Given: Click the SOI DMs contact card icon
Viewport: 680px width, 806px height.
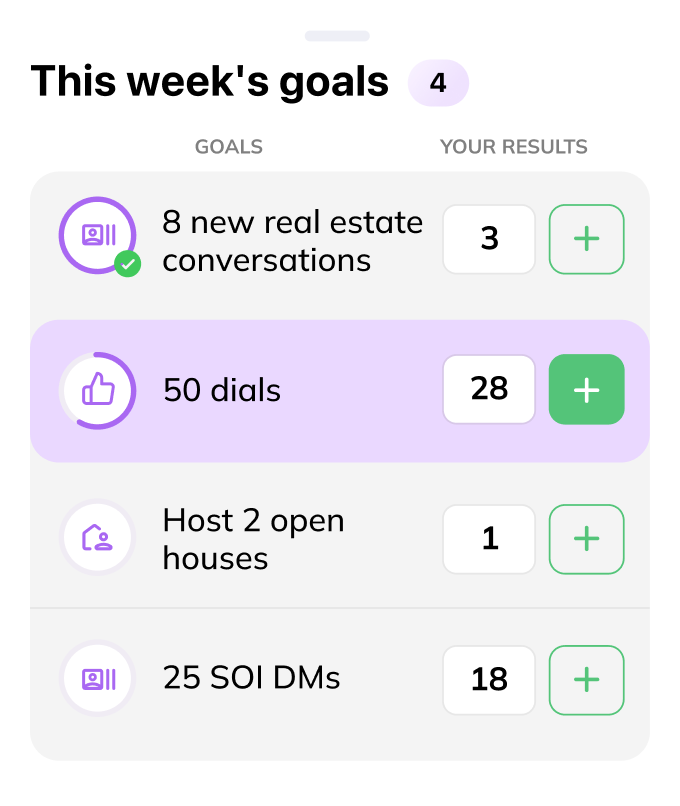Looking at the screenshot, I should tap(97, 679).
